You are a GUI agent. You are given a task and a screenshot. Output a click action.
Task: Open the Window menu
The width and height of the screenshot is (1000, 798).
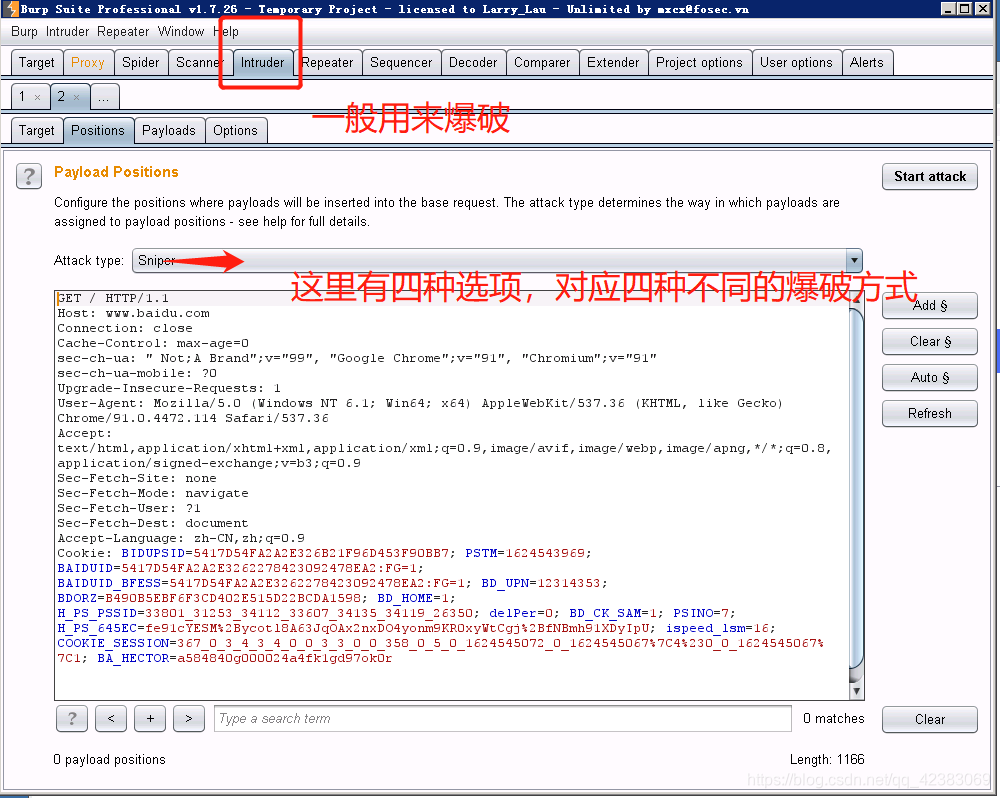pos(180,31)
